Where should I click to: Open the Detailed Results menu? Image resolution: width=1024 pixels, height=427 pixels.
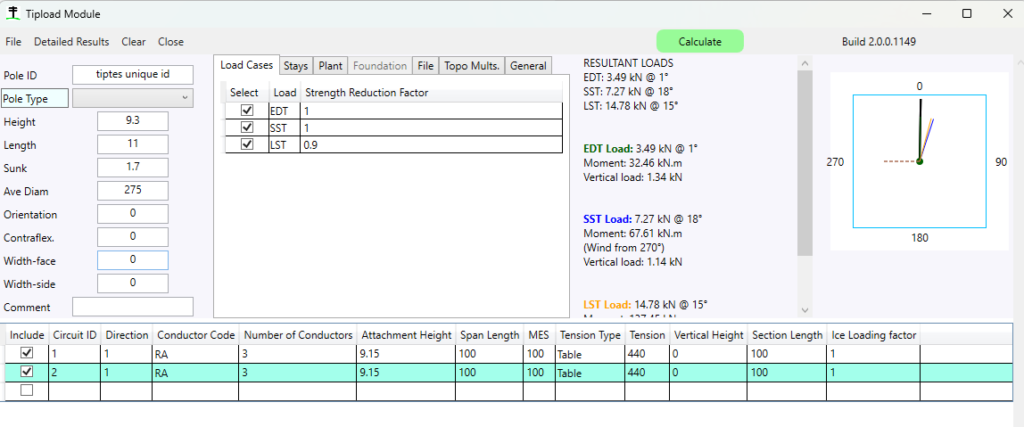pyautogui.click(x=71, y=42)
